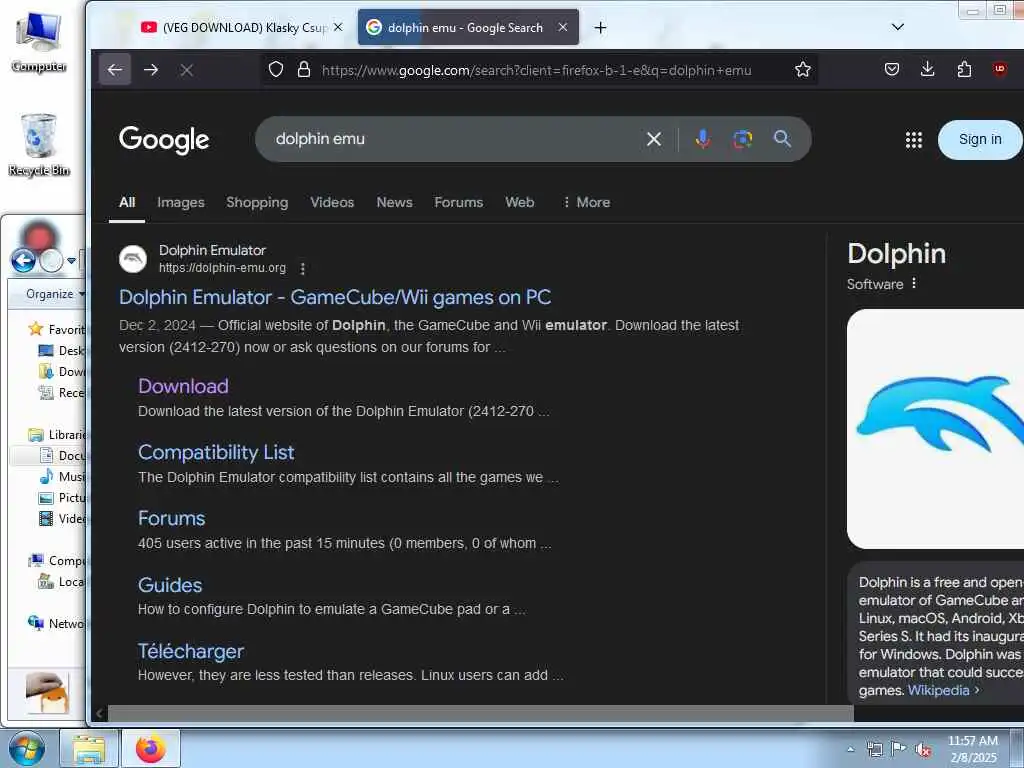
Task: Submit search with magnifier icon
Action: 782,138
